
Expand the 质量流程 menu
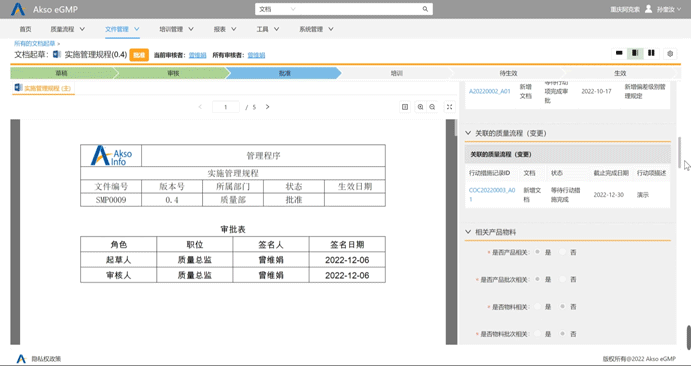pyautogui.click(x=67, y=29)
